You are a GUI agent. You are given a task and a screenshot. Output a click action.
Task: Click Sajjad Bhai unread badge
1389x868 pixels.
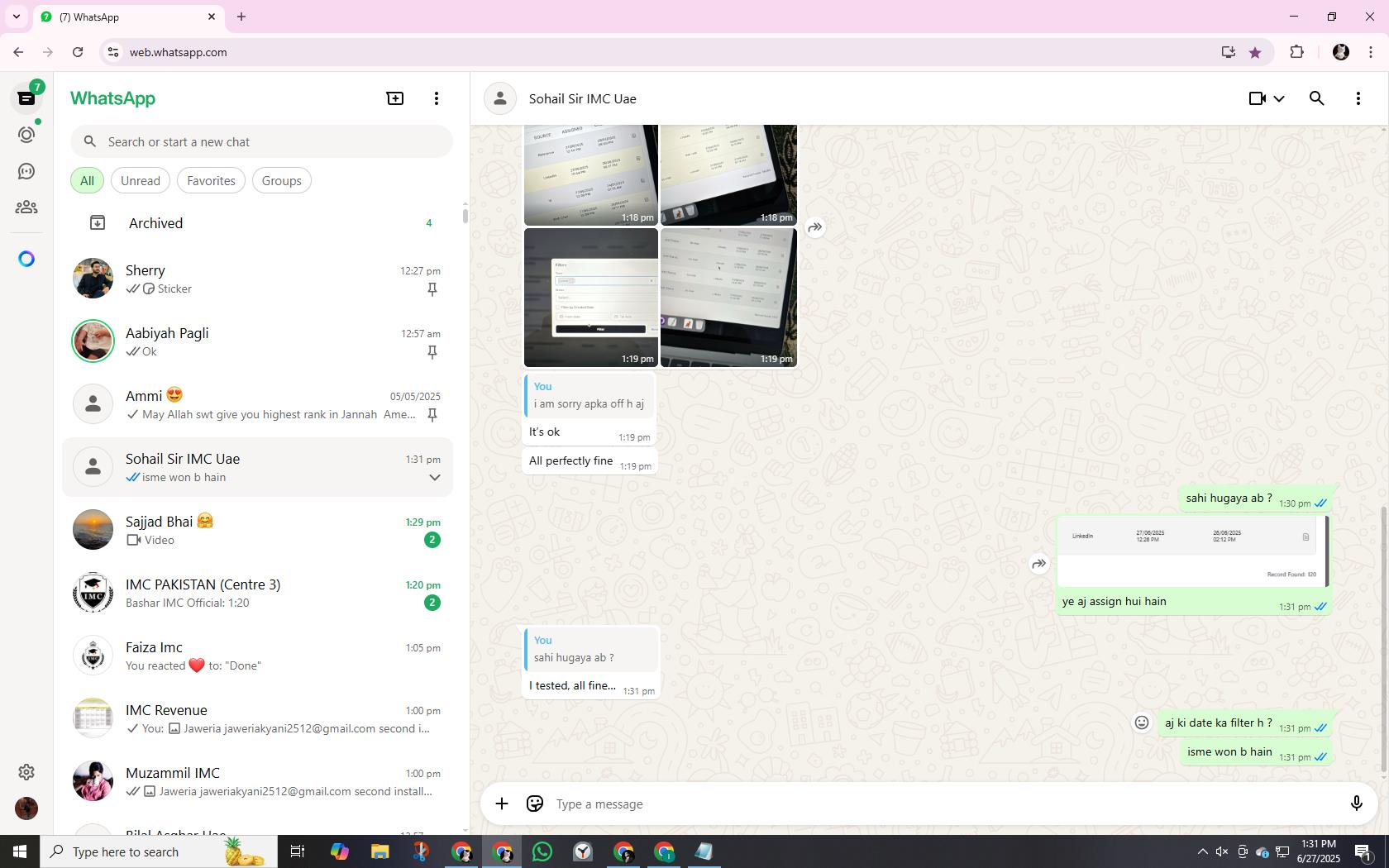pyautogui.click(x=432, y=540)
